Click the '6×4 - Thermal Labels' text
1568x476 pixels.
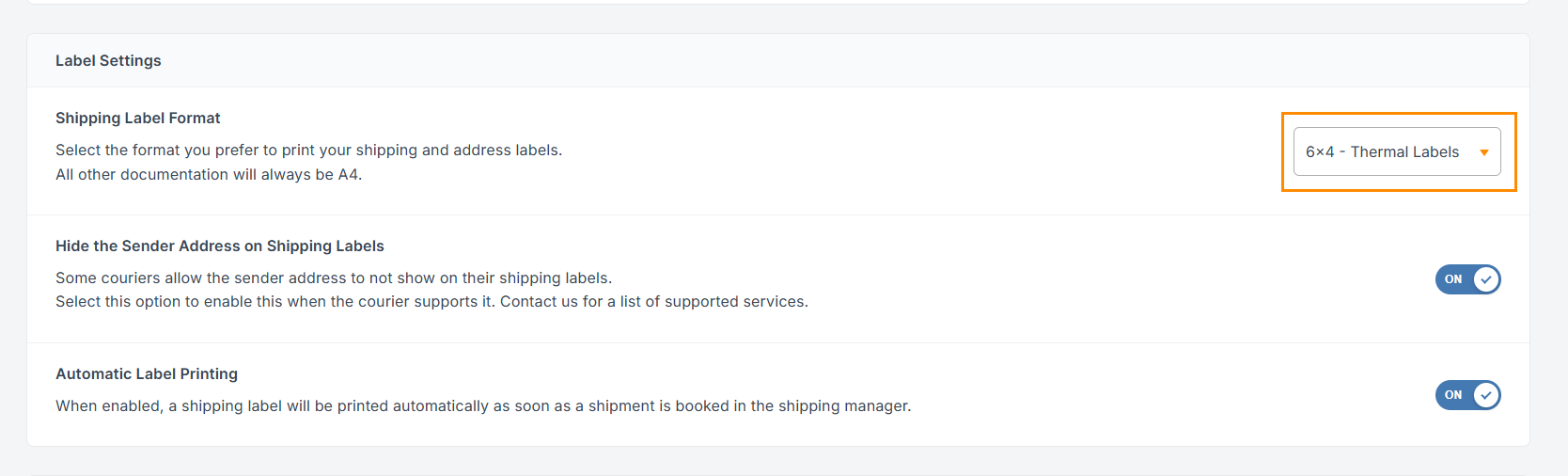[1382, 151]
